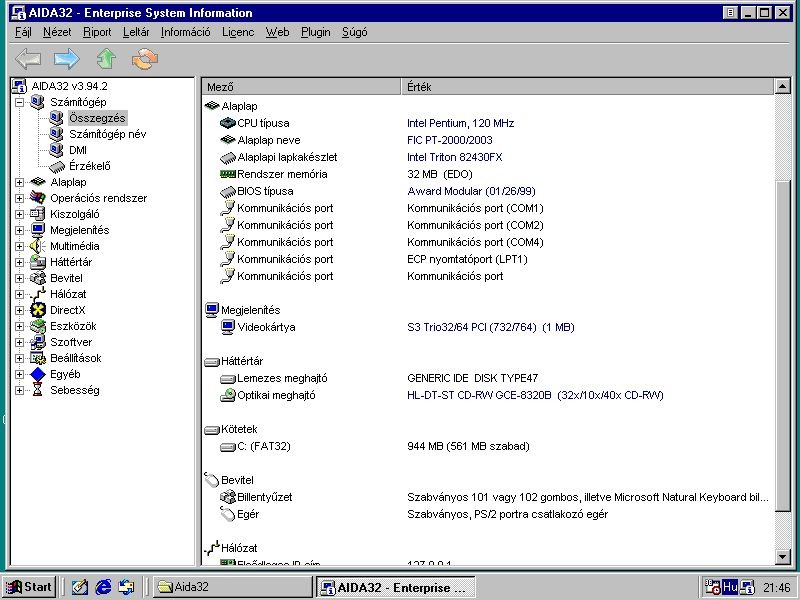Select the DMI tree item
Viewport: 800px width, 600px height.
coord(78,150)
